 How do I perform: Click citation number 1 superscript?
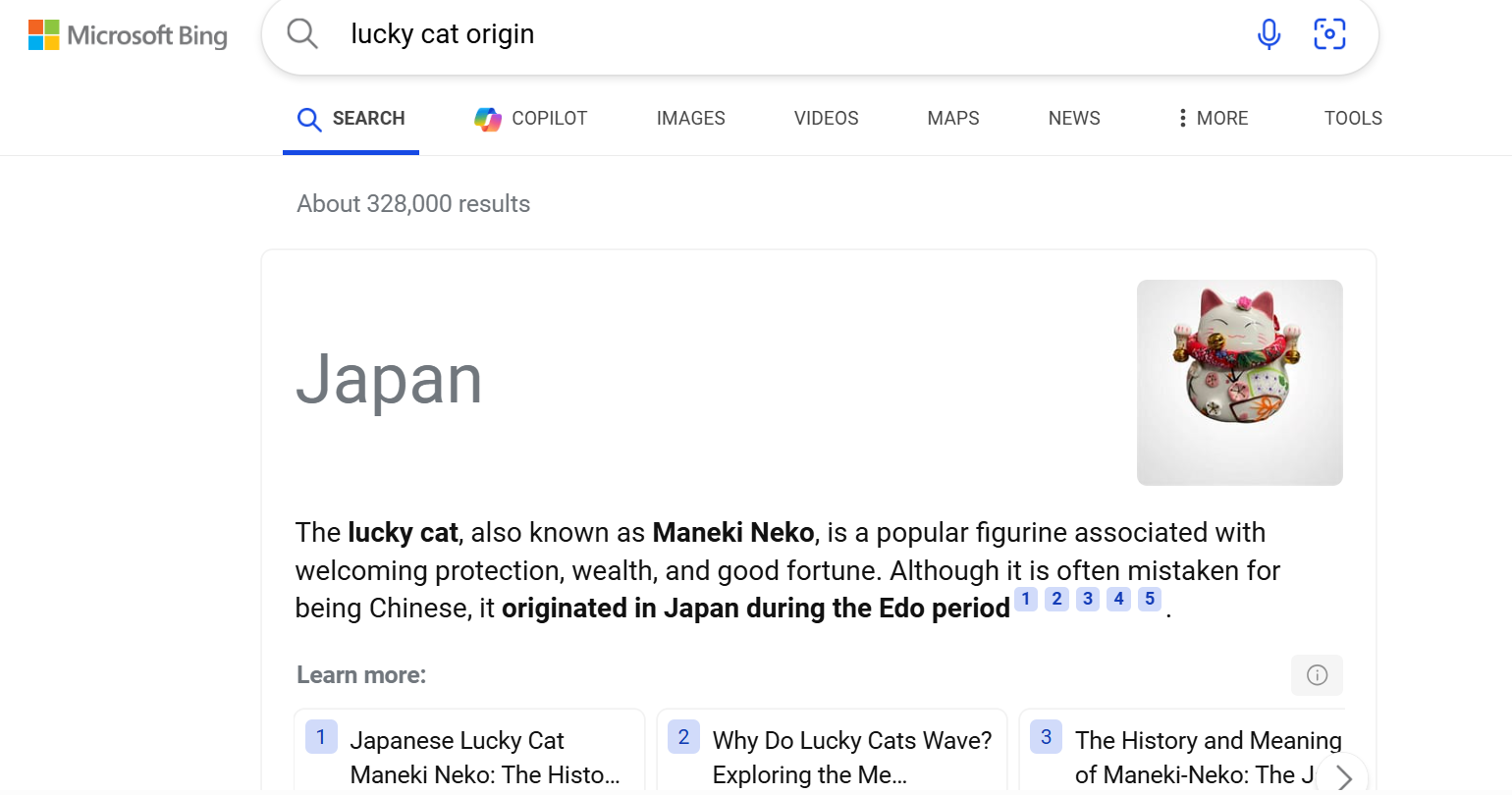click(1026, 599)
